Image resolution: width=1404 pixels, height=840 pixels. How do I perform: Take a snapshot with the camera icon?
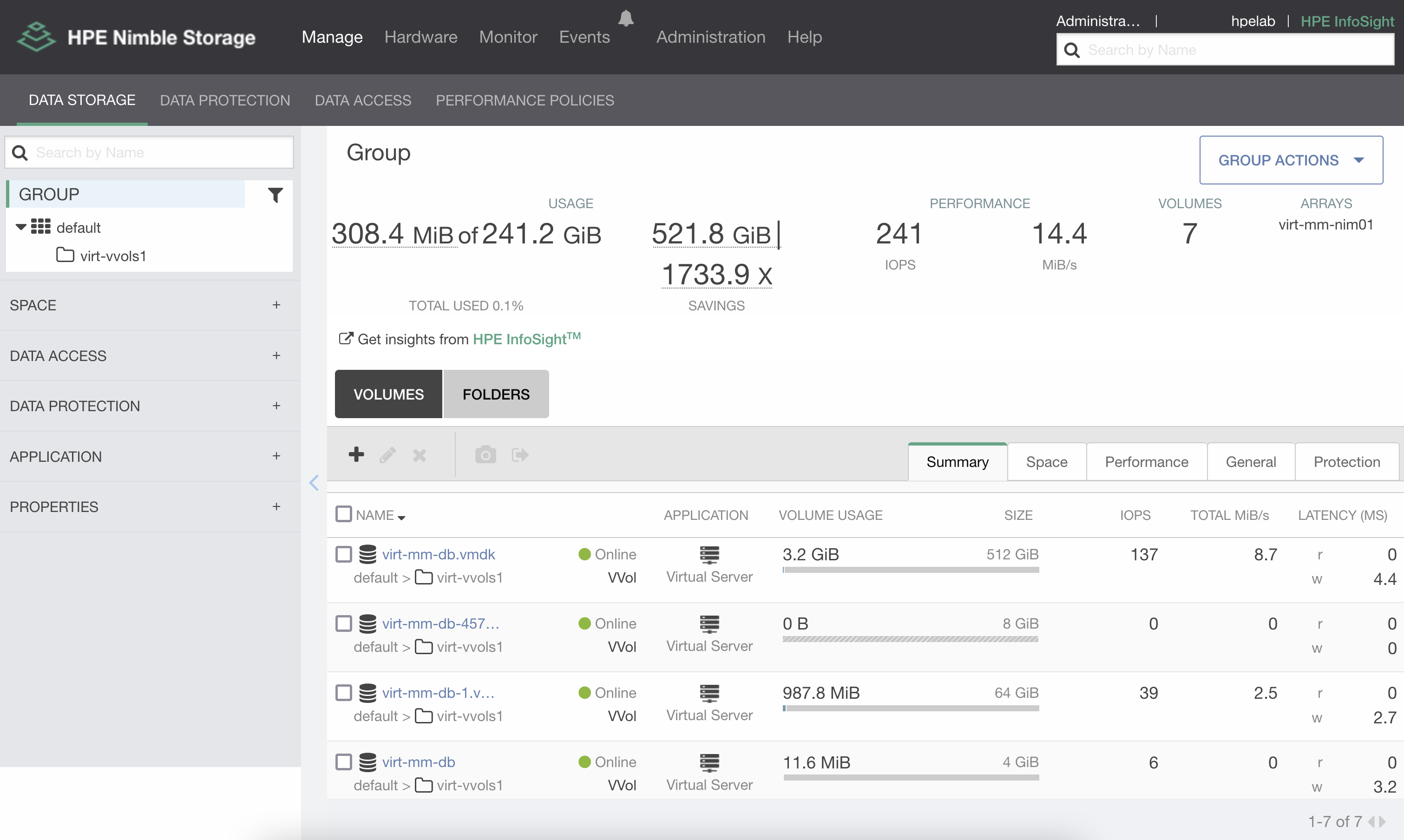(485, 454)
